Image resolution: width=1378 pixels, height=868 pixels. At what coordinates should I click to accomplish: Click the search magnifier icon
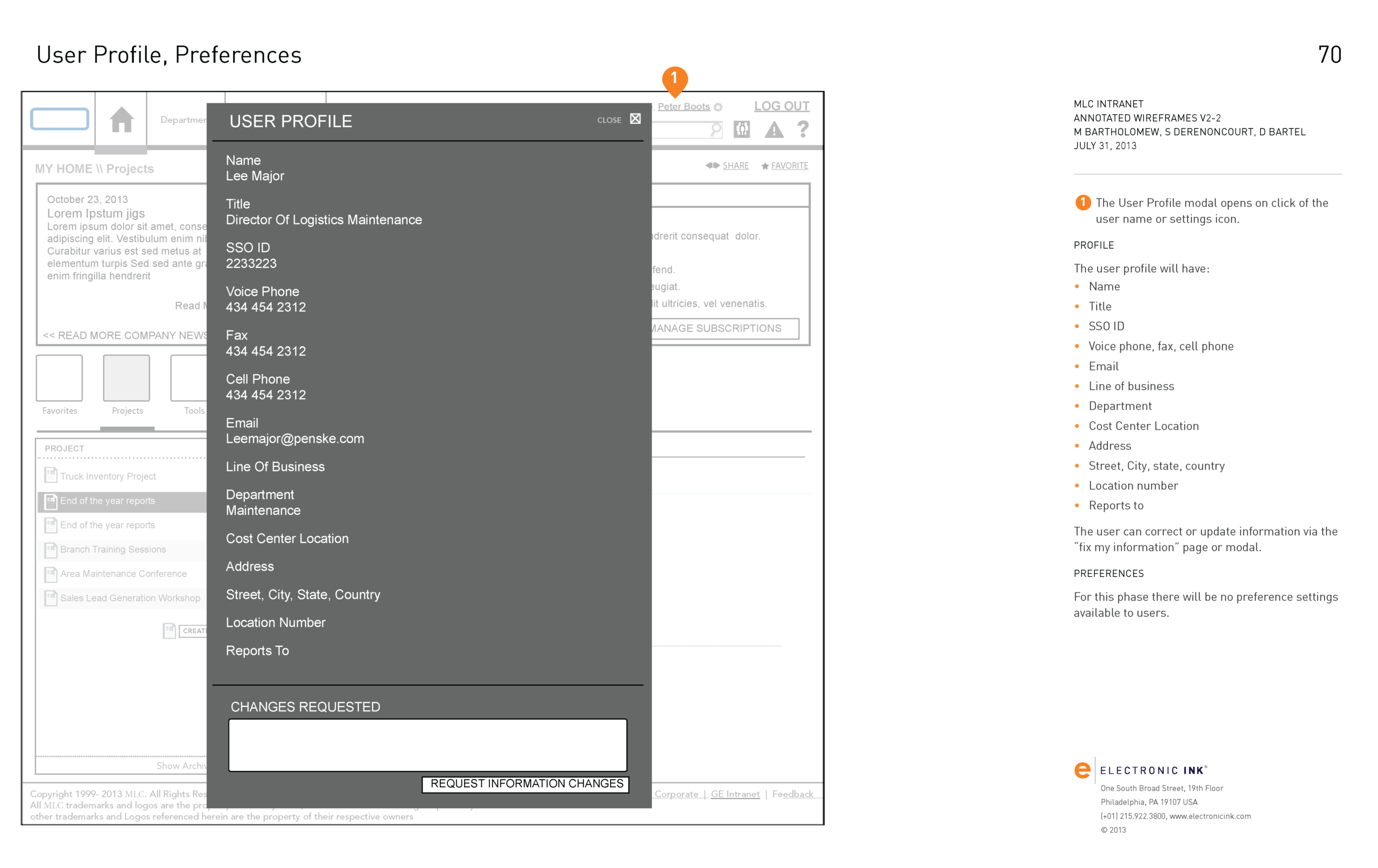coord(715,130)
